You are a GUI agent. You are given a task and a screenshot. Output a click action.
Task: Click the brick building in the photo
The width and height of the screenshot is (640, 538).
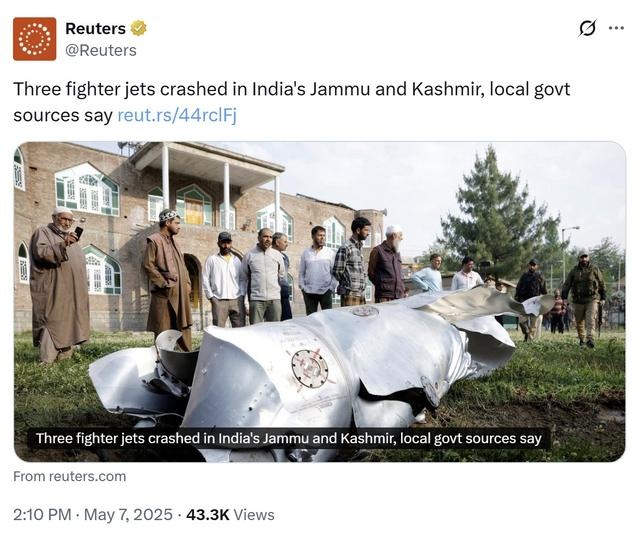(x=184, y=229)
